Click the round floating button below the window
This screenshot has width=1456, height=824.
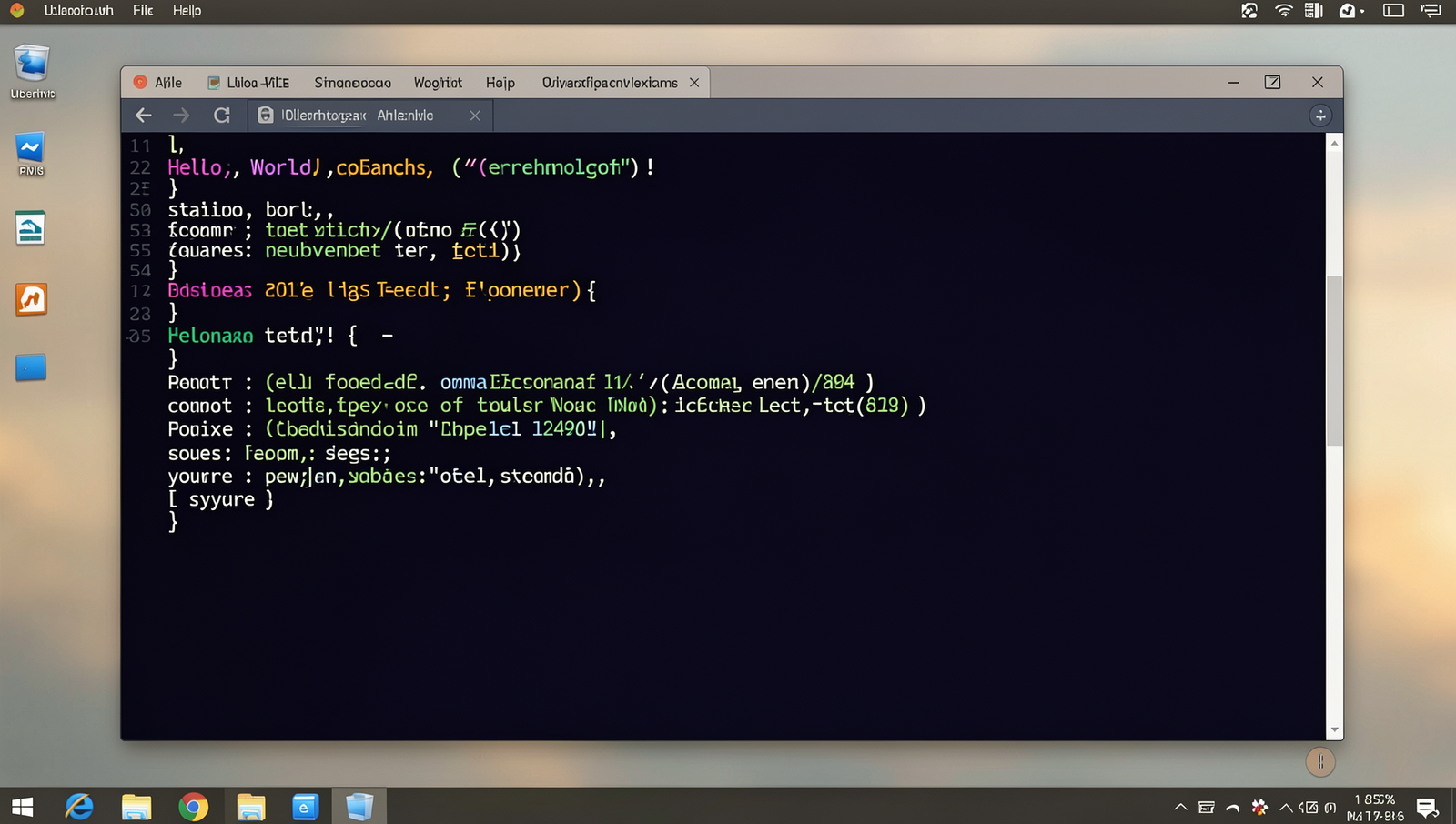(1320, 761)
